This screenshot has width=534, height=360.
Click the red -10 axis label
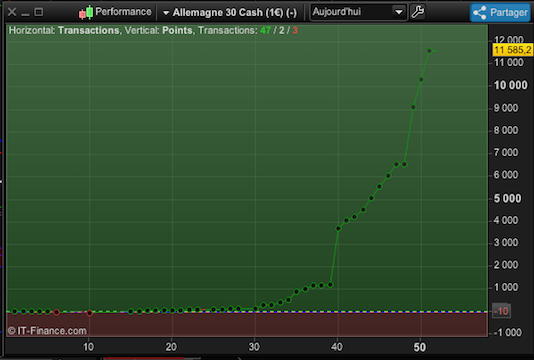pyautogui.click(x=501, y=311)
